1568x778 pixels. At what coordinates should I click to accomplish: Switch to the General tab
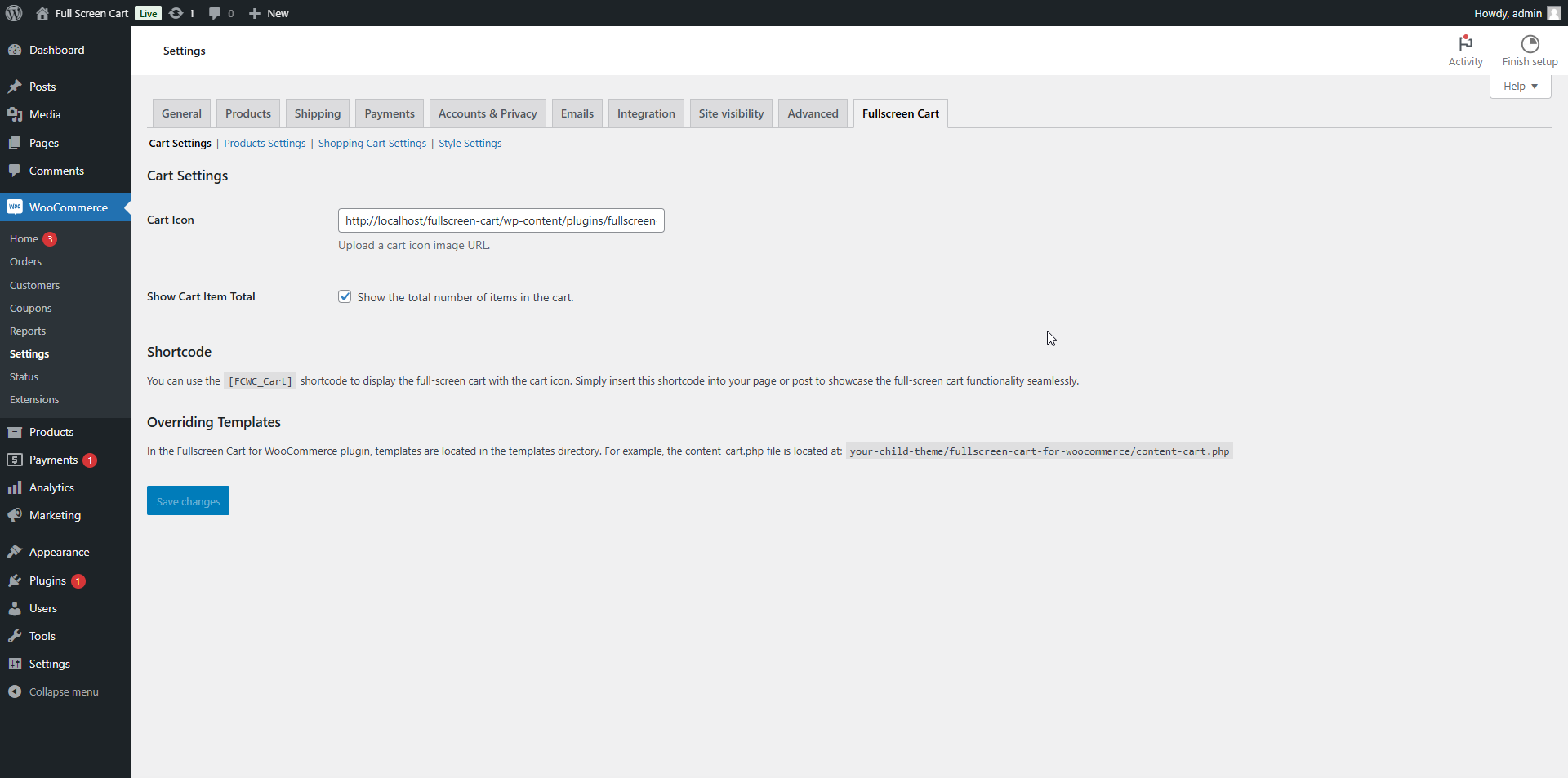[x=181, y=113]
